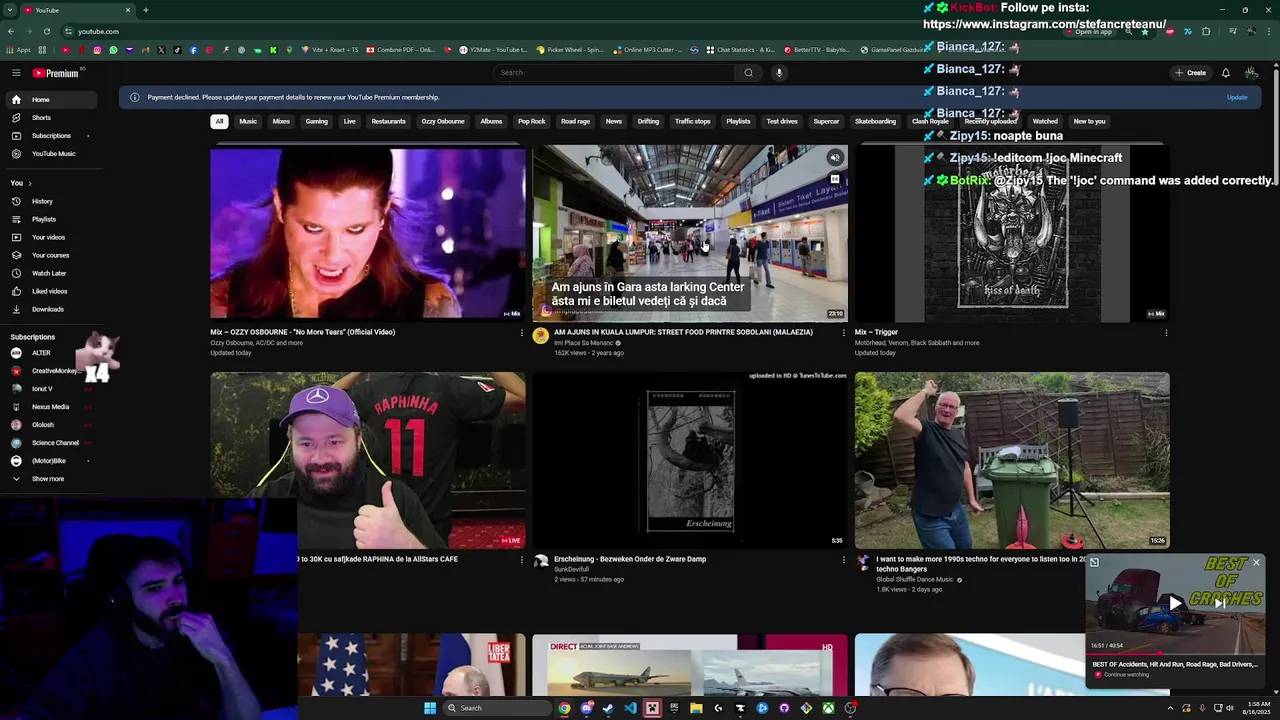Select the All filter chip
1280x720 pixels.
219,121
